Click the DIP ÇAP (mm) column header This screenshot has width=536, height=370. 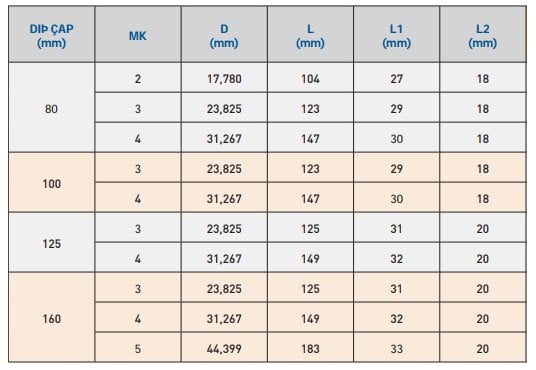pos(52,35)
